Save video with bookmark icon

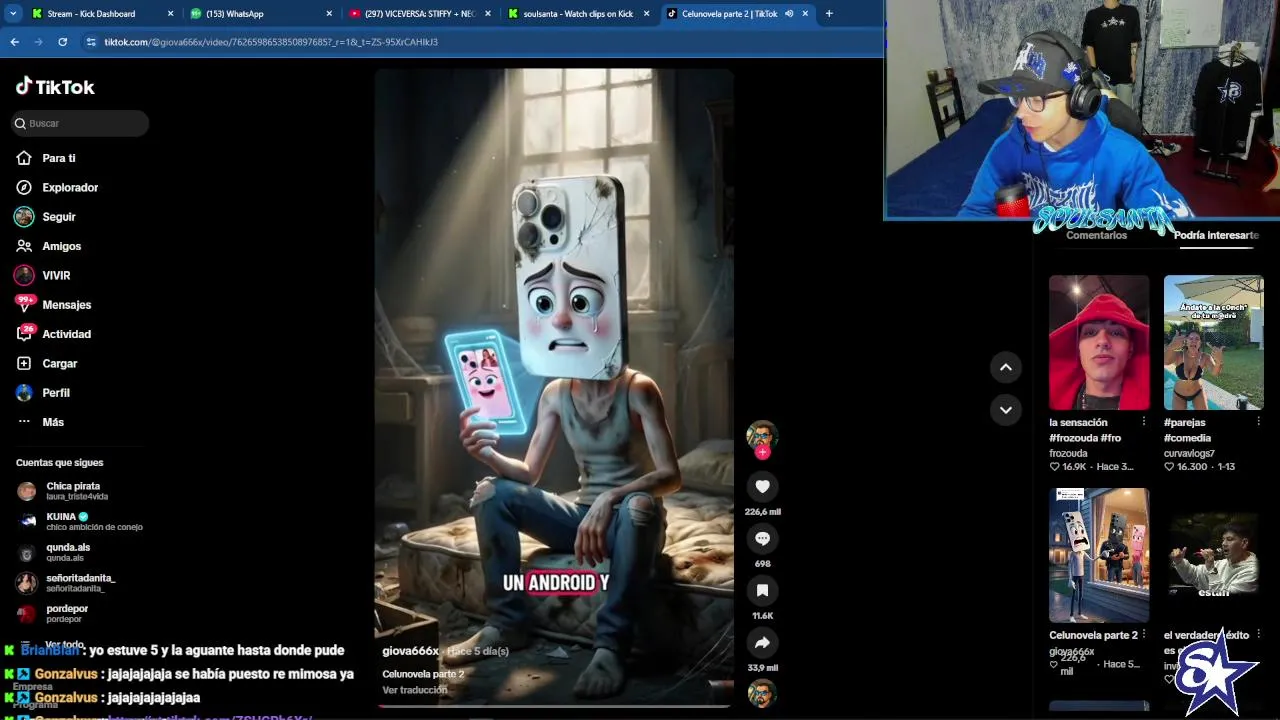tap(762, 590)
